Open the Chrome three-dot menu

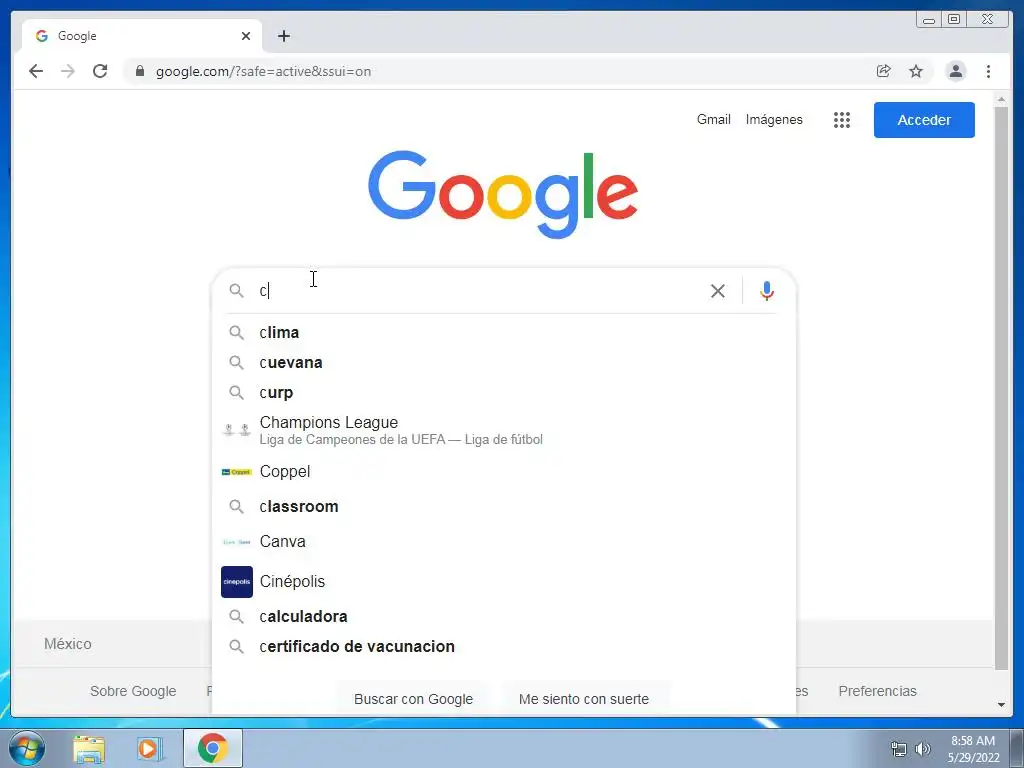tap(988, 71)
